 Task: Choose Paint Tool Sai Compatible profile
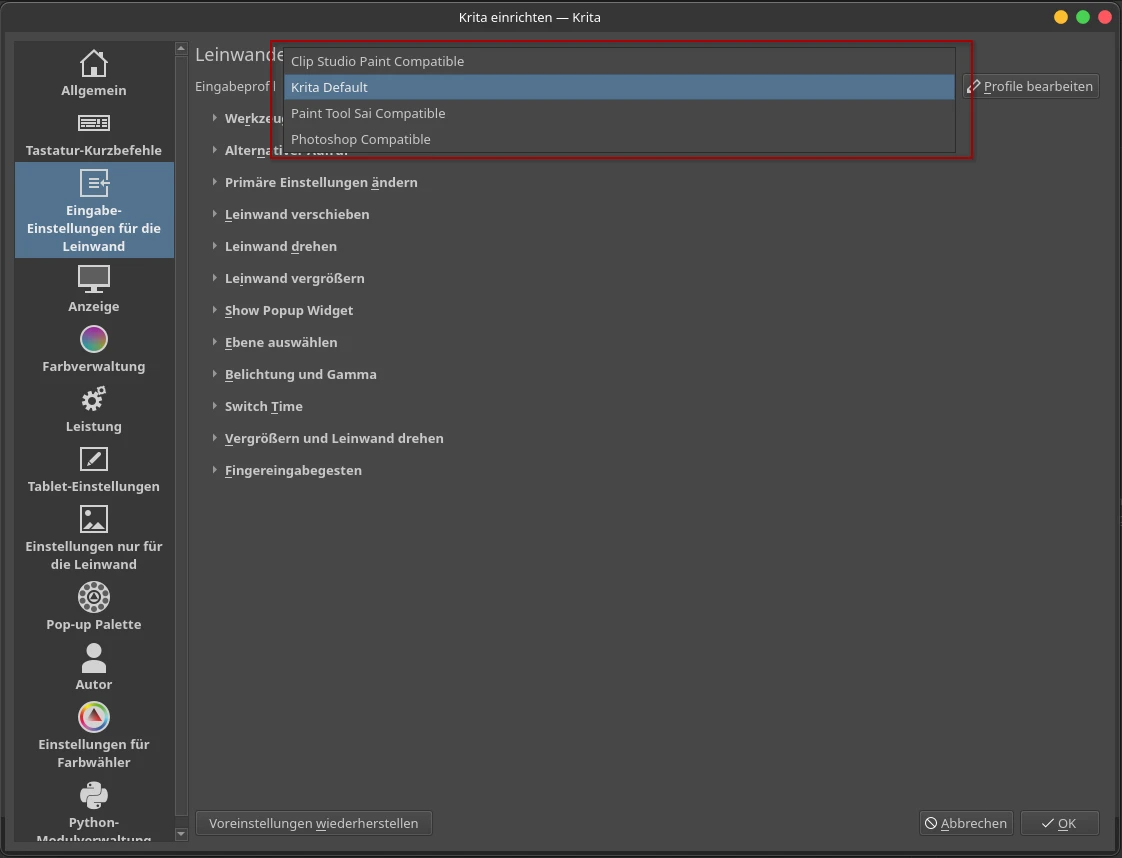[619, 113]
